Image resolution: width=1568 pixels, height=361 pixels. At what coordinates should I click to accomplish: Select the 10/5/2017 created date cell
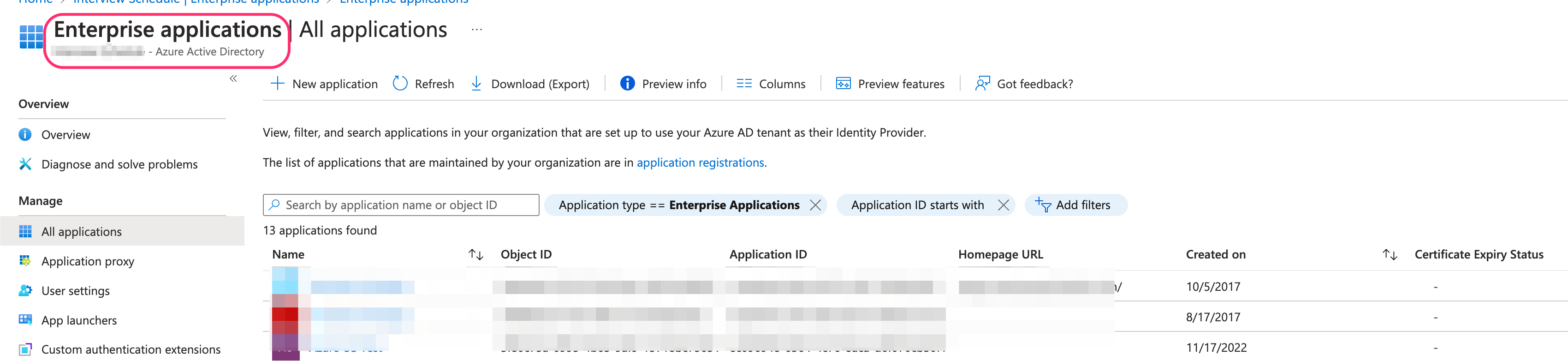tap(1213, 287)
